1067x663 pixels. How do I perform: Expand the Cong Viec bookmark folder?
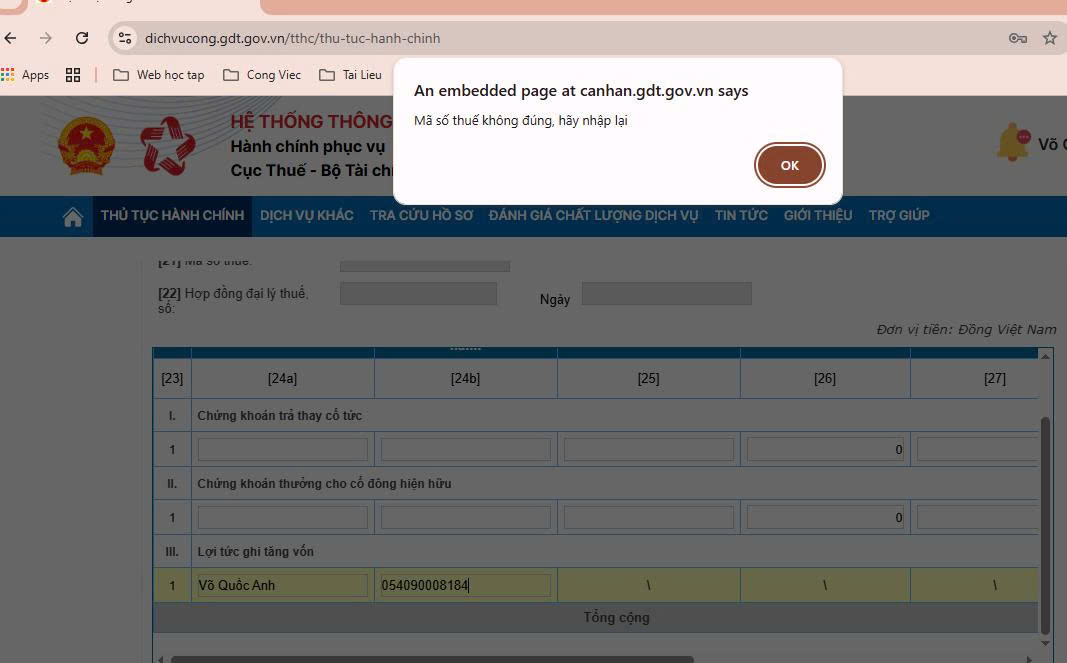click(262, 75)
